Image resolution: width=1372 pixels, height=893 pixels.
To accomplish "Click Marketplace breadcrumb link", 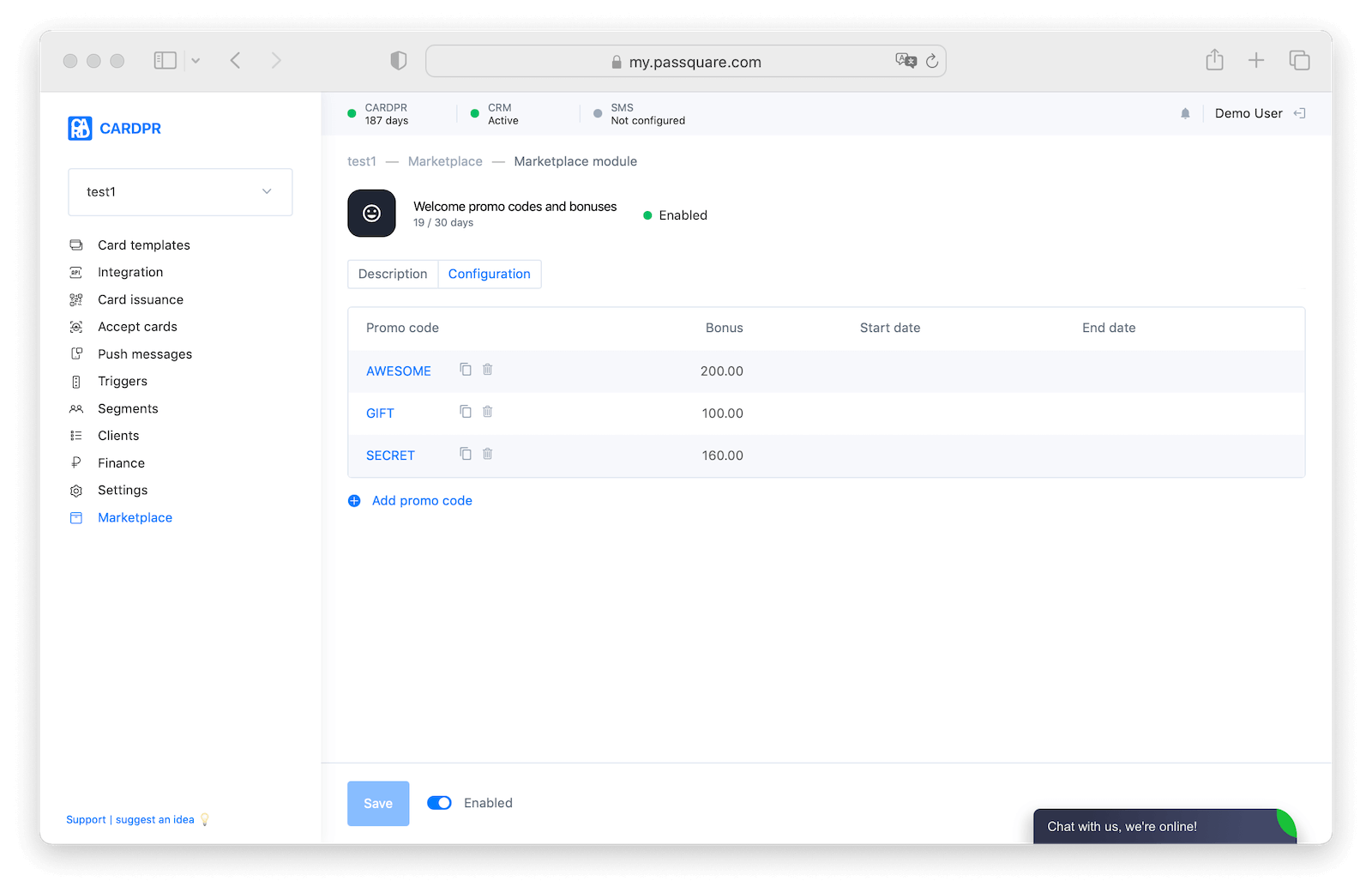I will pyautogui.click(x=445, y=161).
